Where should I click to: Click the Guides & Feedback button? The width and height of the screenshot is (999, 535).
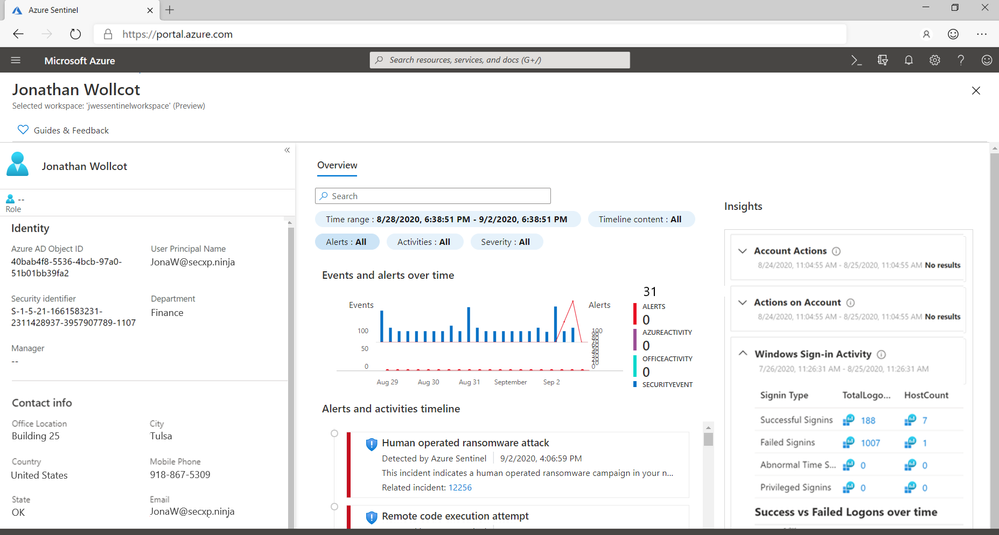coord(63,130)
